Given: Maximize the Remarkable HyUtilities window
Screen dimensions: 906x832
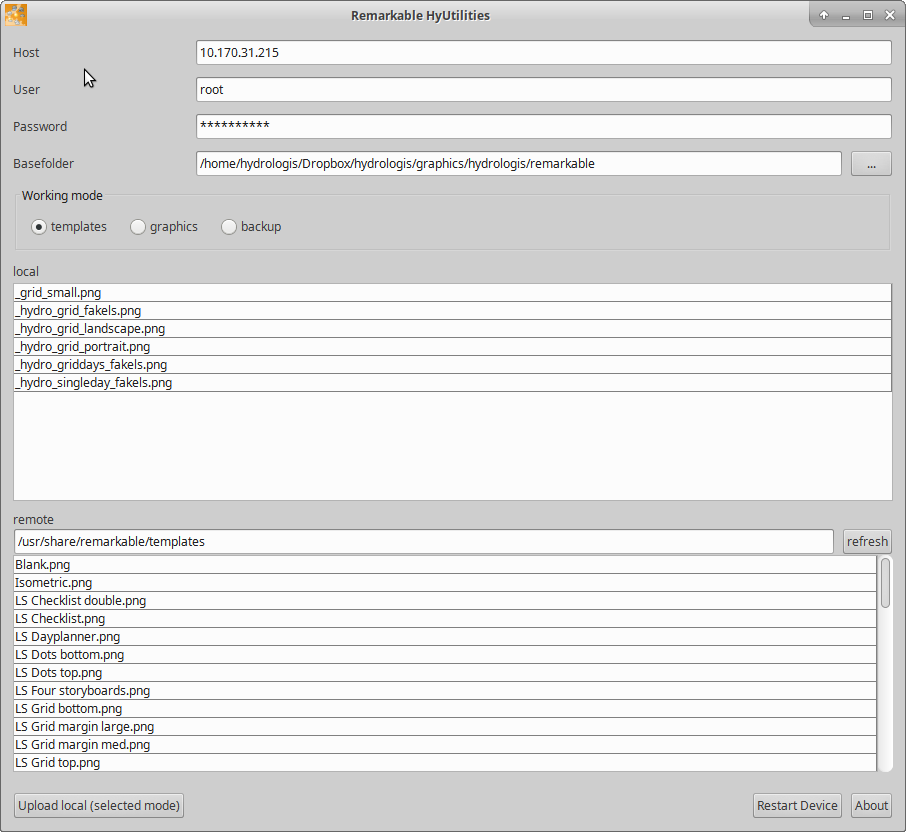Looking at the screenshot, I should coord(868,16).
